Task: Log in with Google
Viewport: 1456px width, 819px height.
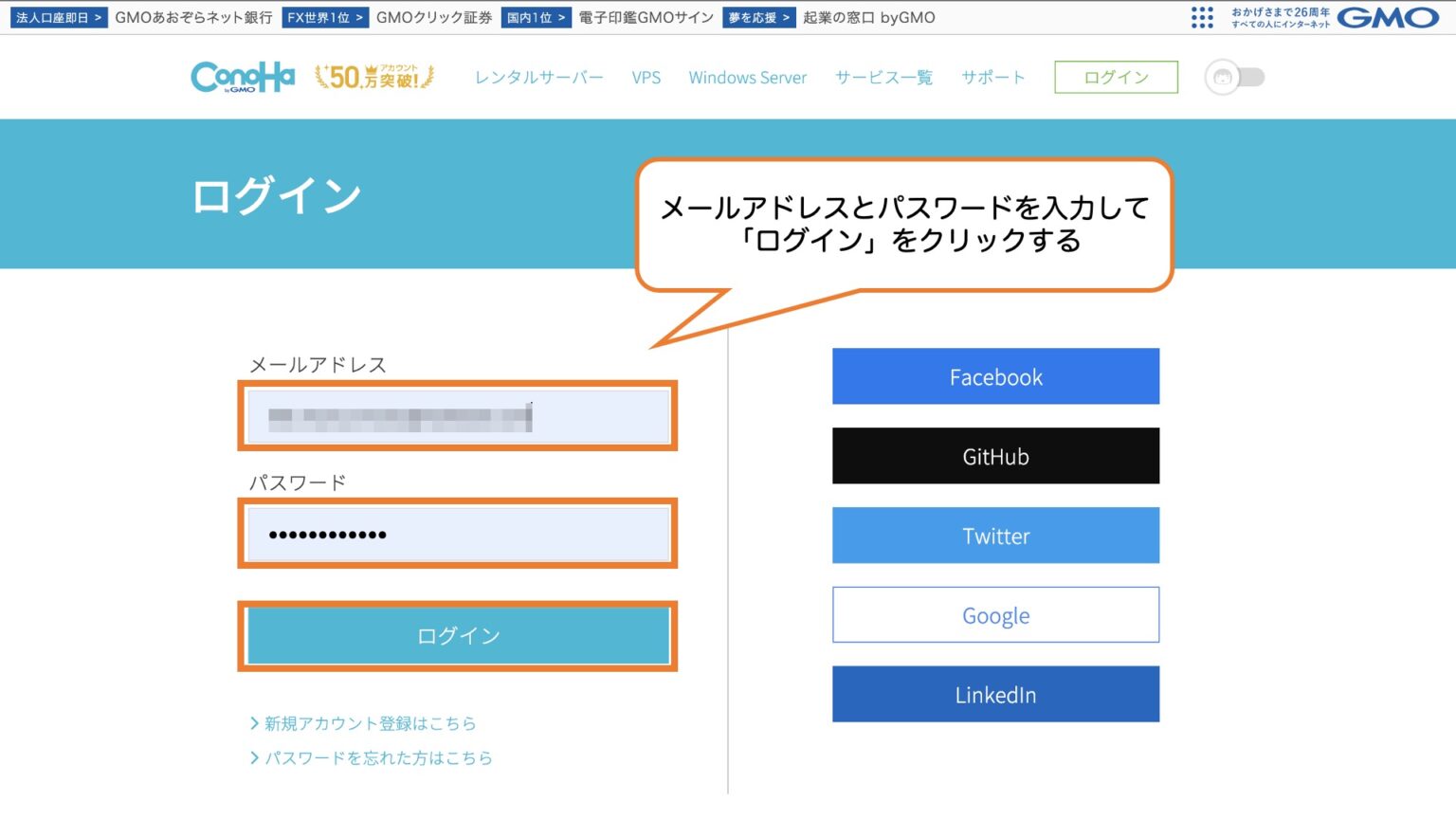Action: pyautogui.click(x=995, y=614)
